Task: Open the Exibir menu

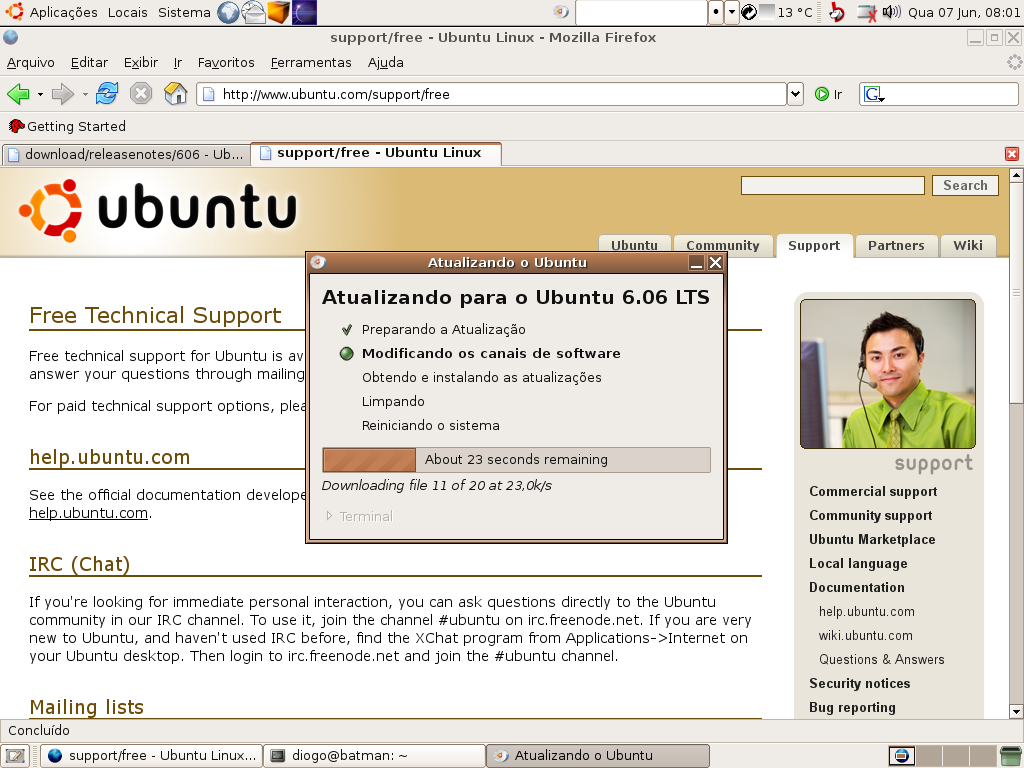Action: tap(141, 63)
